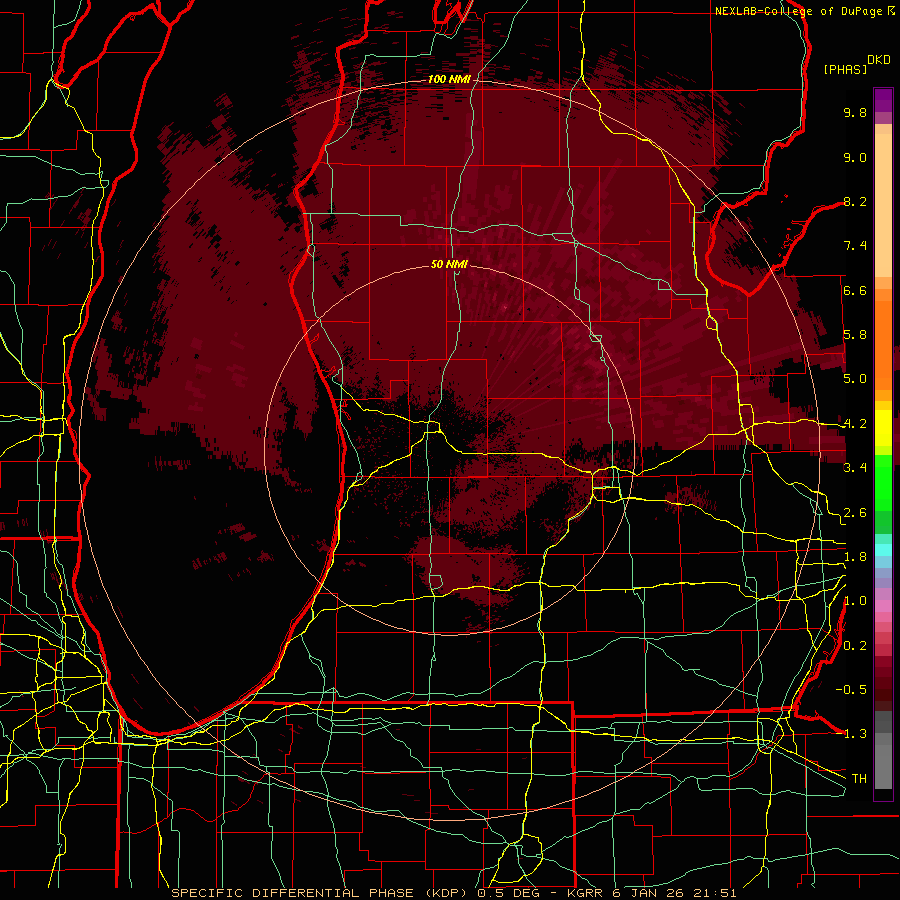
Task: Click the 100 NMI range ring label
Action: 449,79
